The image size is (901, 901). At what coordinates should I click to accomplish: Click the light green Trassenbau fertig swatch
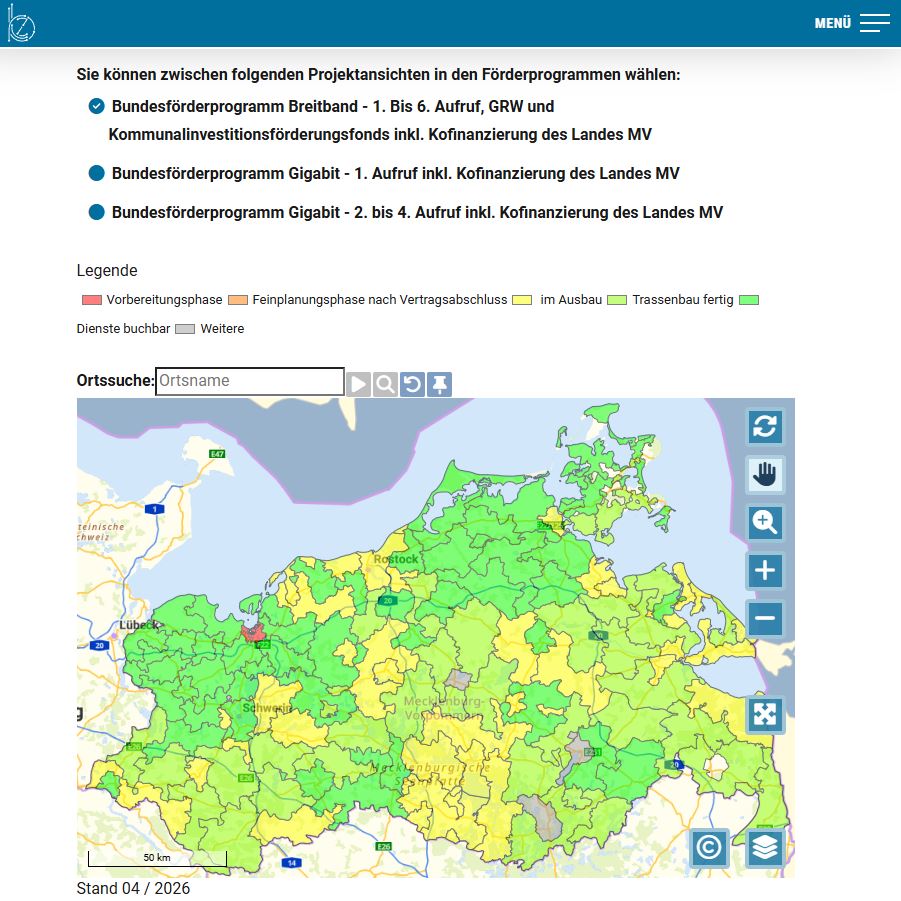click(617, 300)
